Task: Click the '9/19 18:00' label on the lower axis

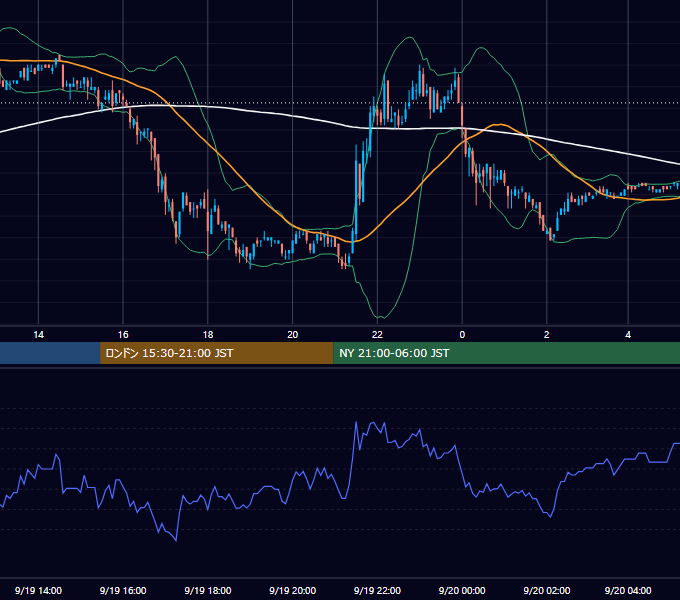Action: click(208, 590)
